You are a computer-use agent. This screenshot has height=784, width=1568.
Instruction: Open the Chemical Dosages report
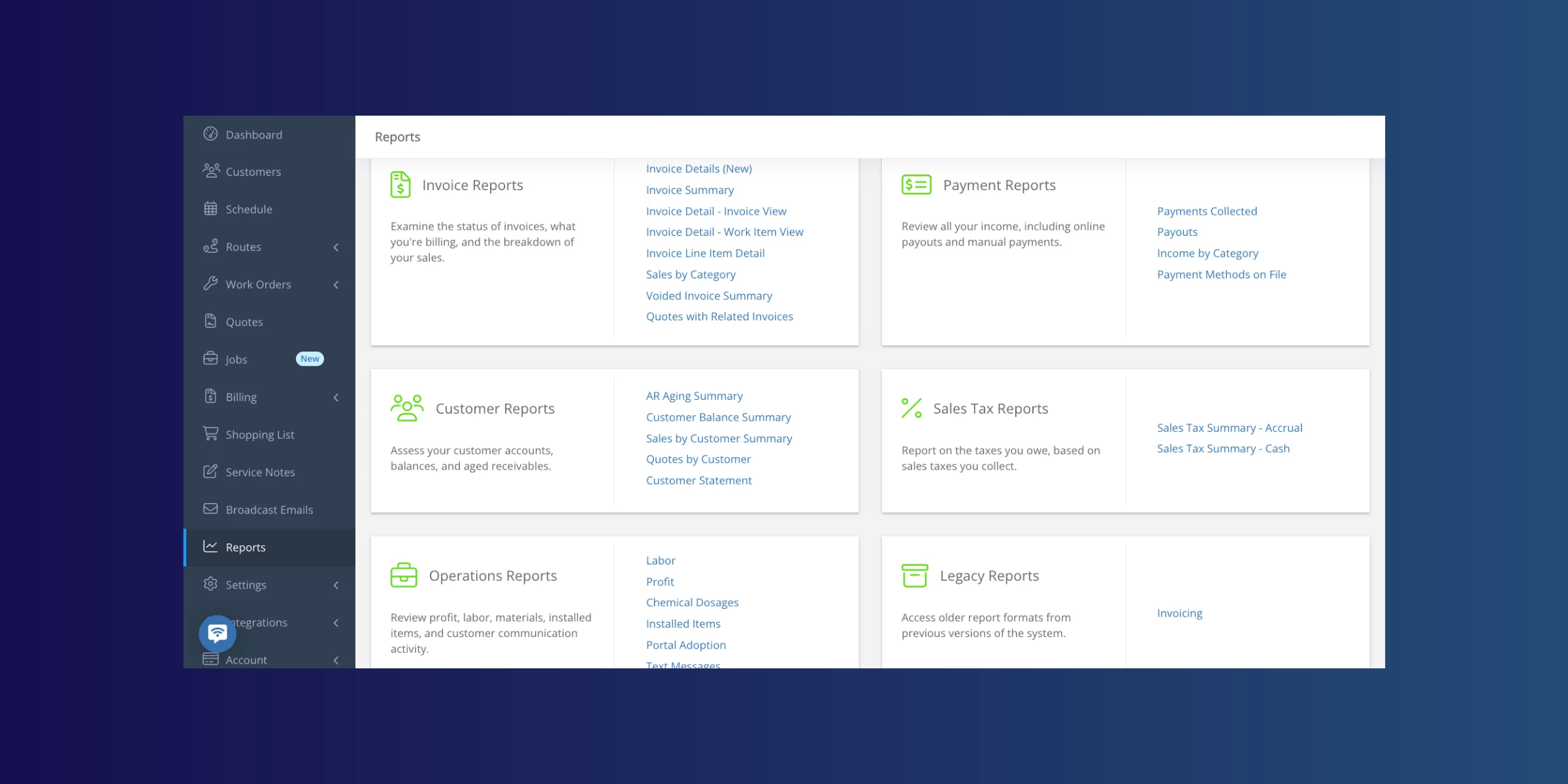pos(692,602)
